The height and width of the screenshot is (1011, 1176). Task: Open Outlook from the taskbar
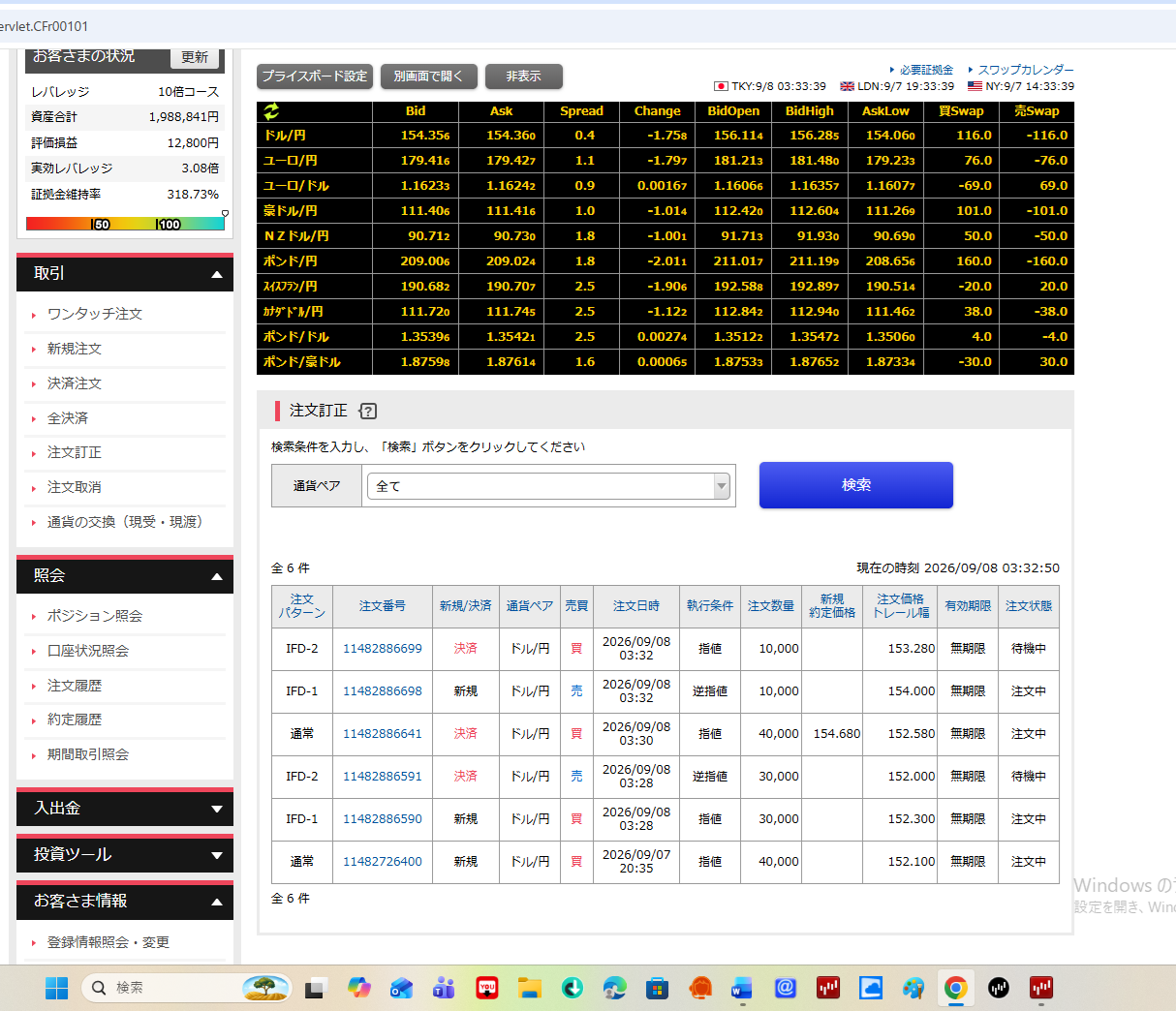pos(401,988)
